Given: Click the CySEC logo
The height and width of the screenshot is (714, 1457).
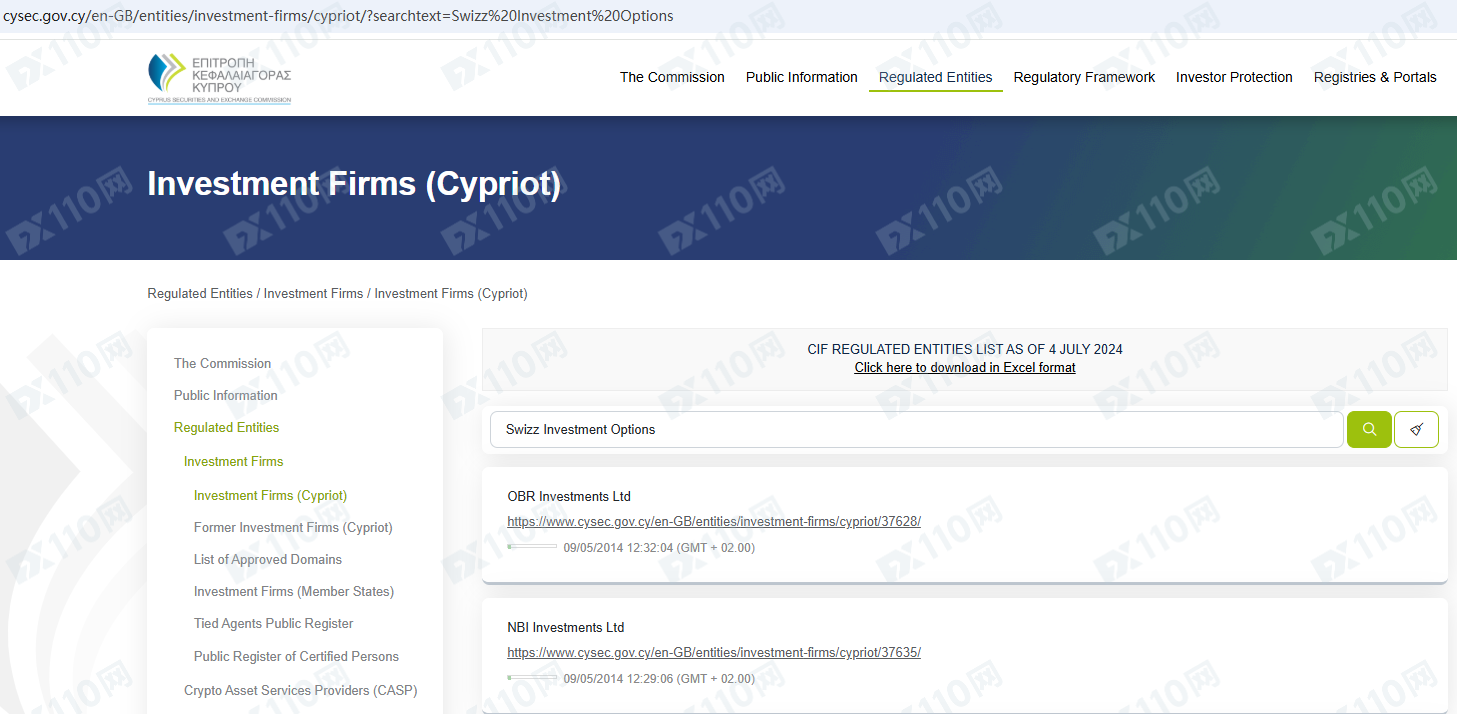Looking at the screenshot, I should 219,78.
